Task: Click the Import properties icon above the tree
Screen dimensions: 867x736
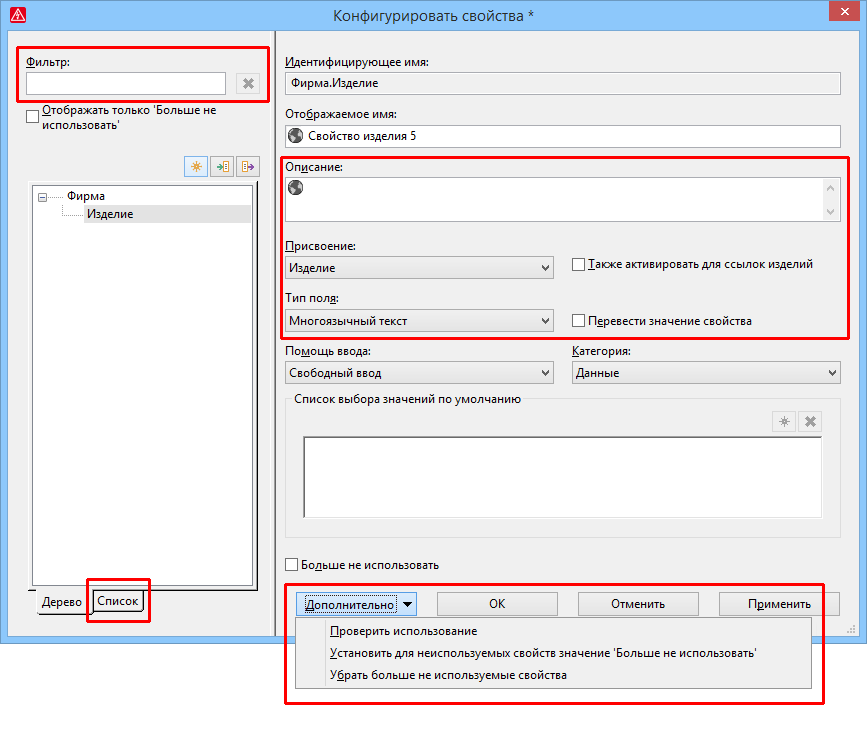Action: point(222,167)
